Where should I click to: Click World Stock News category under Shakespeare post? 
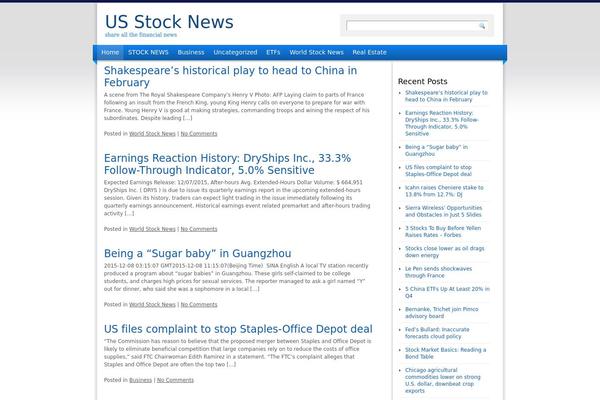[152, 134]
